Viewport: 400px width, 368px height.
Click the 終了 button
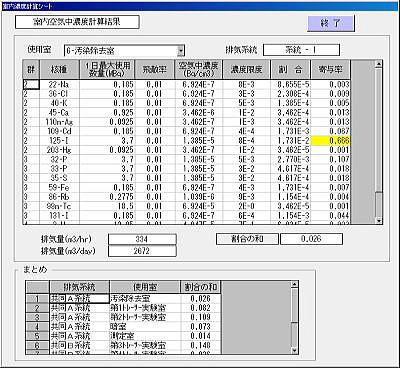click(x=331, y=23)
